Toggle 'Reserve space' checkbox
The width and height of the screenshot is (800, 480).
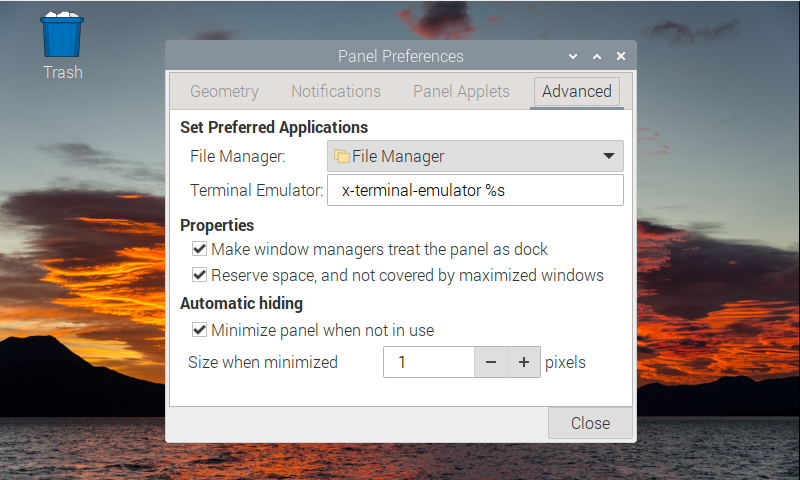(199, 275)
